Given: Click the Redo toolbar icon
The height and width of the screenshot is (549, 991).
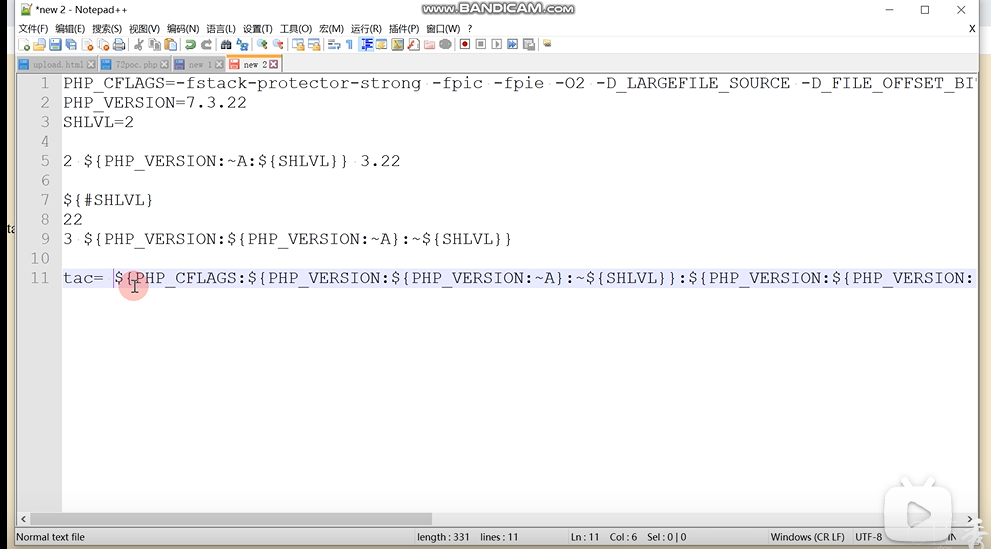Looking at the screenshot, I should [x=206, y=44].
